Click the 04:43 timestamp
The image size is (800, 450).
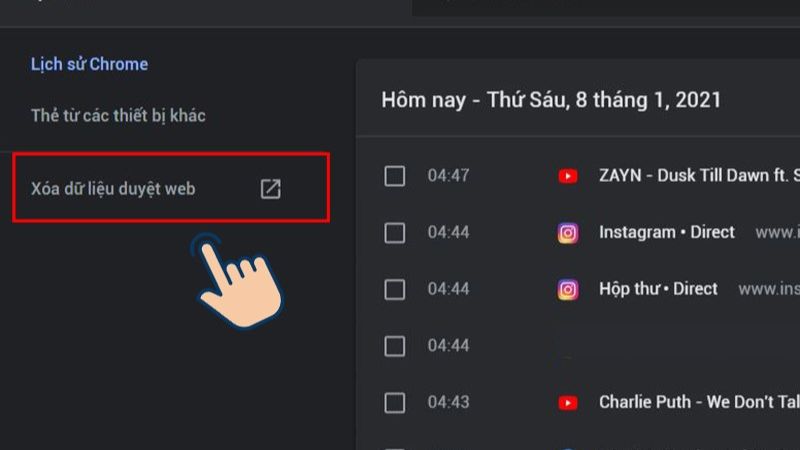tap(448, 403)
